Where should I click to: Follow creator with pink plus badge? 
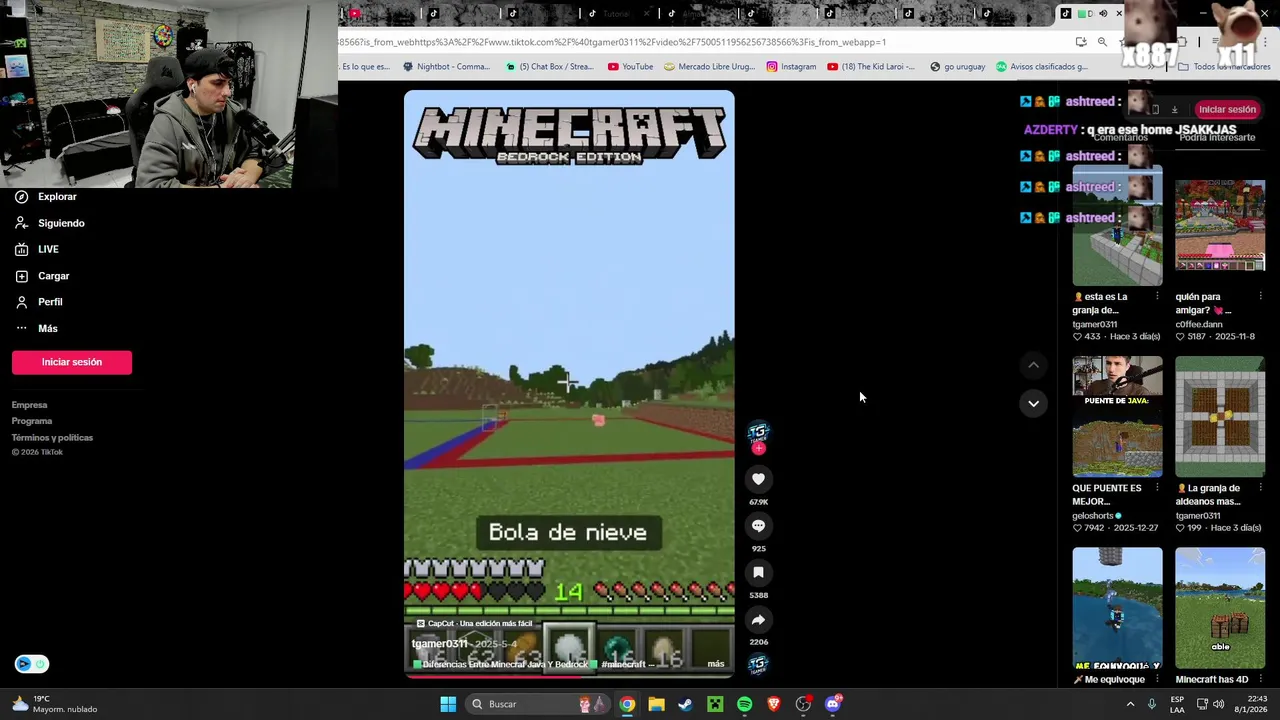(758, 449)
